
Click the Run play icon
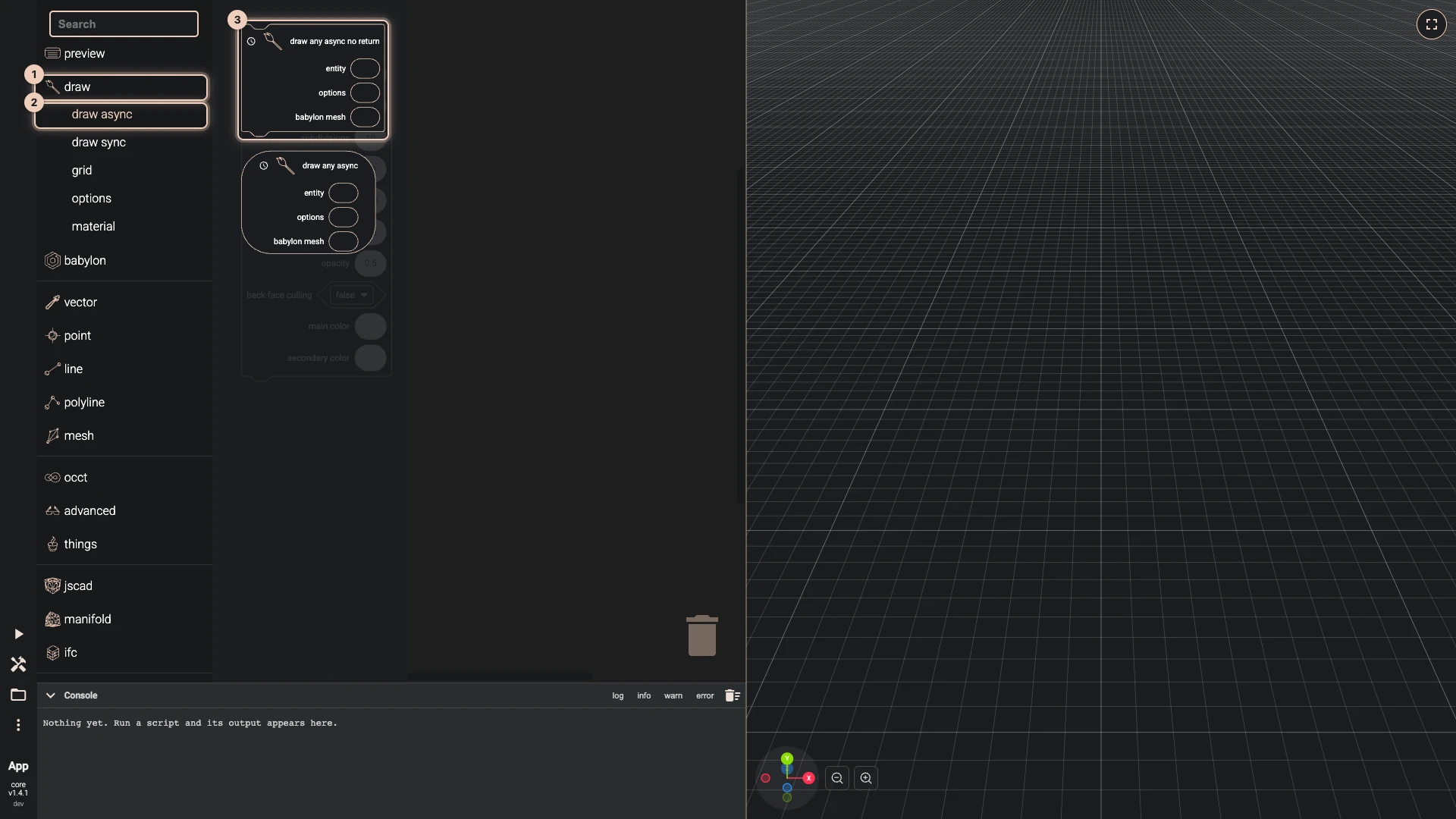pos(18,634)
